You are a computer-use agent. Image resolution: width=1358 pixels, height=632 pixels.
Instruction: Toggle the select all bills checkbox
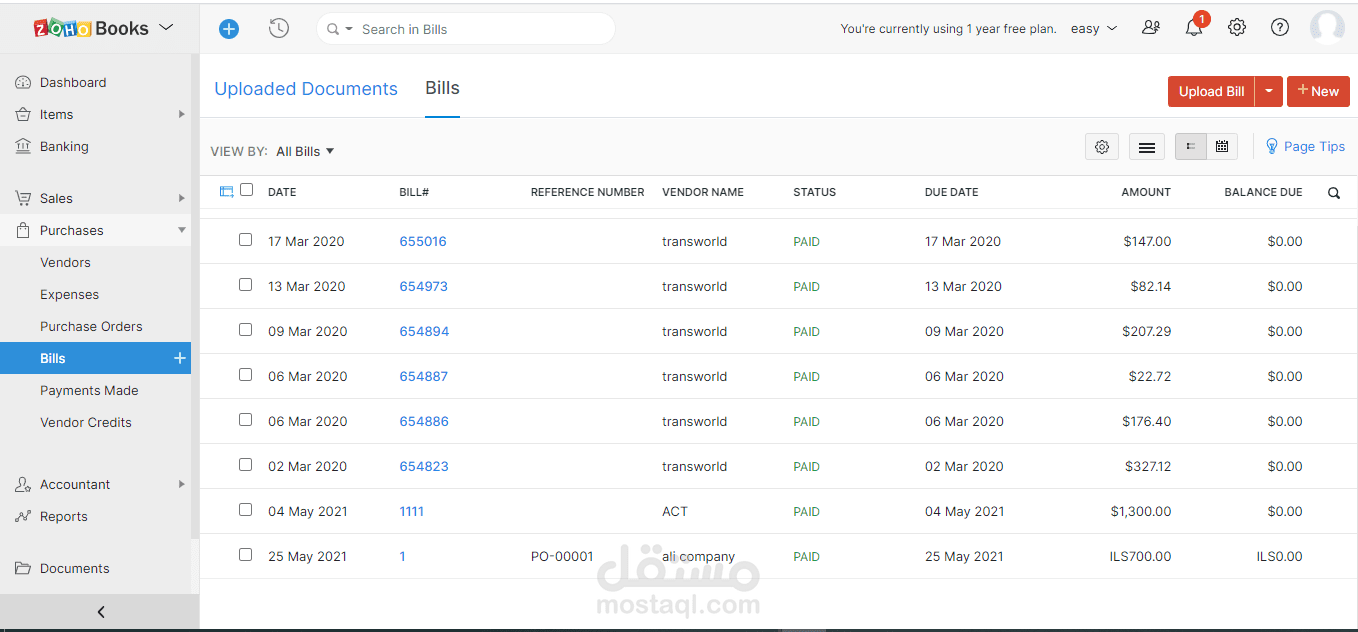point(247,190)
